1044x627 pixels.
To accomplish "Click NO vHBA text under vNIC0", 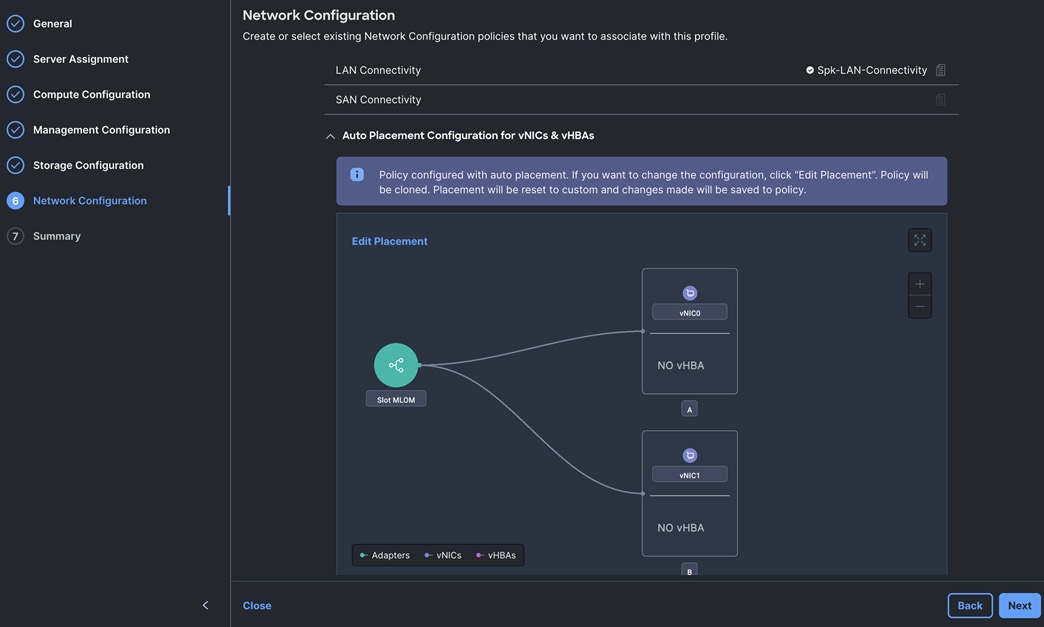I will (680, 365).
